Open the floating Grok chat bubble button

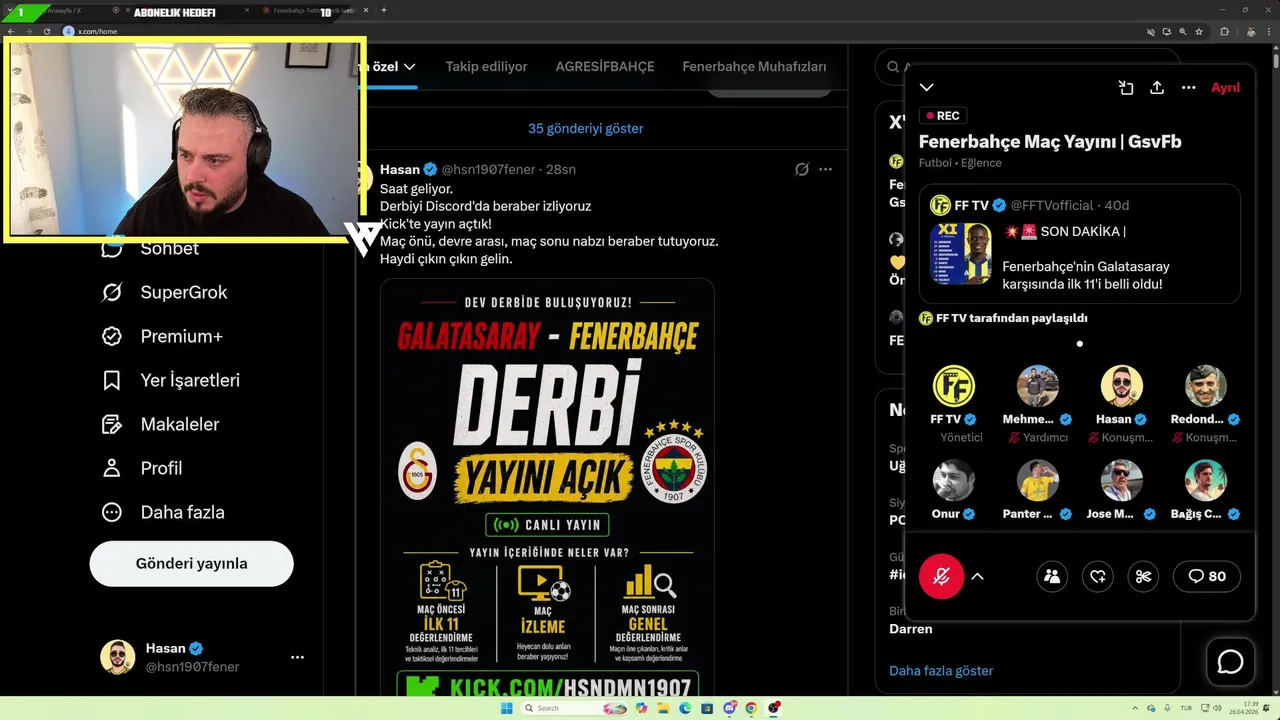[1230, 662]
